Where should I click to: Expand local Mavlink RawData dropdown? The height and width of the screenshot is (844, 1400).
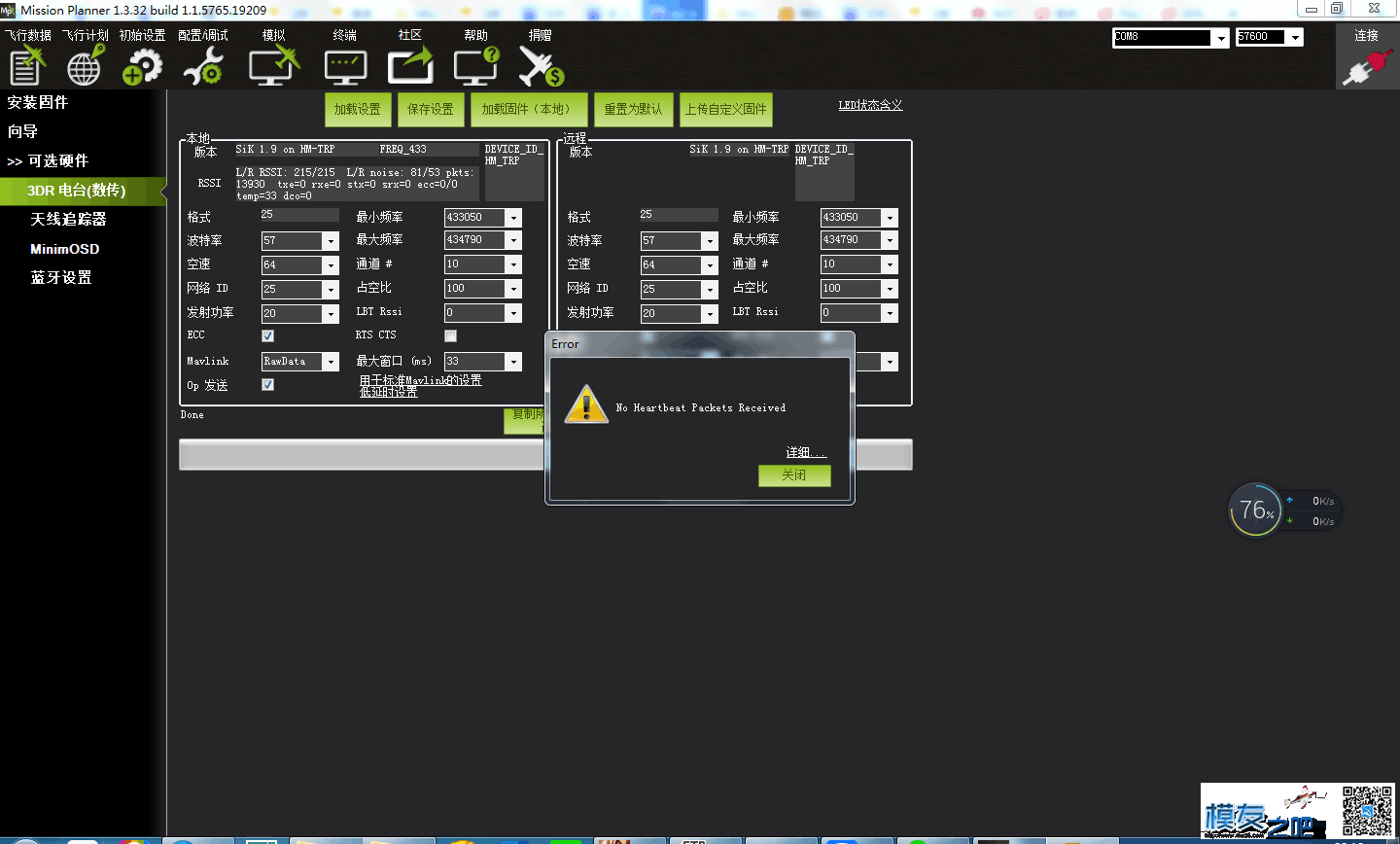331,362
